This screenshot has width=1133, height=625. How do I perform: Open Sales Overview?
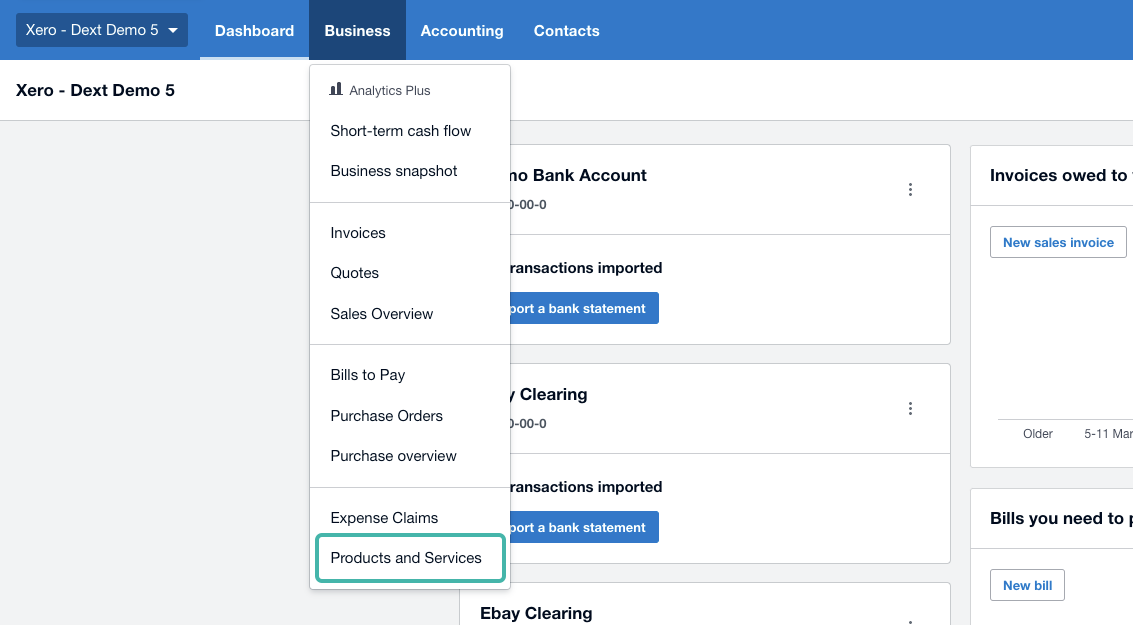point(382,314)
